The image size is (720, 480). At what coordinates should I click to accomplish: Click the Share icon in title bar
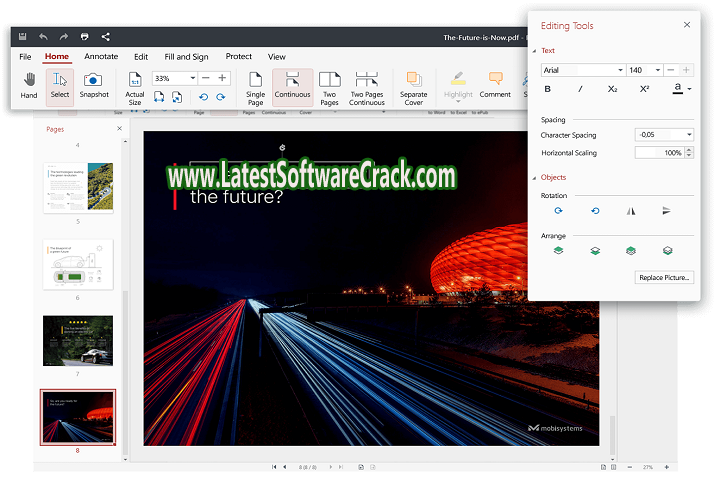106,37
